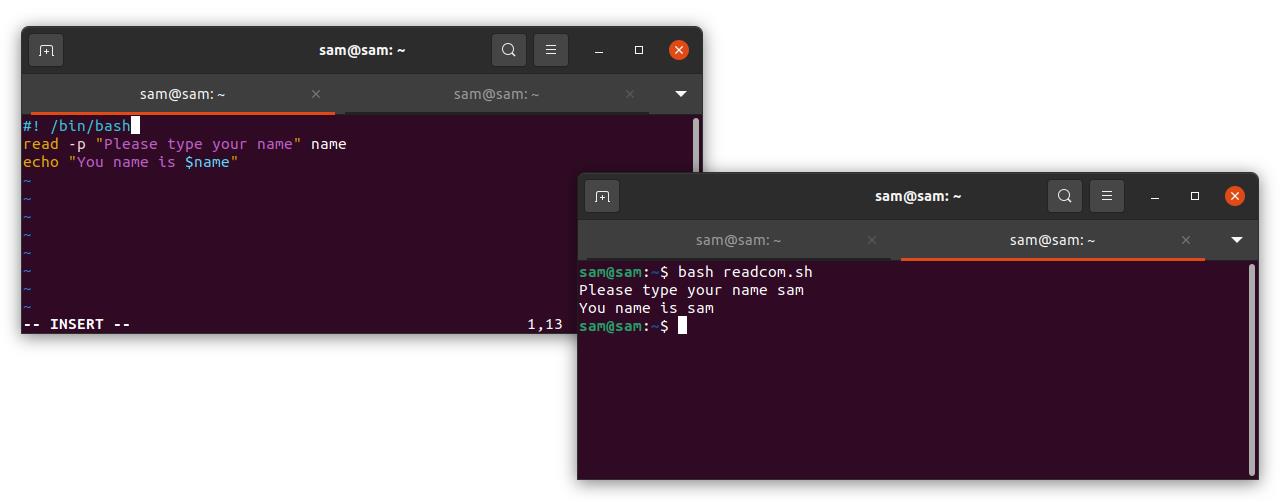Open new tab icon in bash terminal window
Image resolution: width=1280 pixels, height=502 pixels.
click(x=602, y=196)
